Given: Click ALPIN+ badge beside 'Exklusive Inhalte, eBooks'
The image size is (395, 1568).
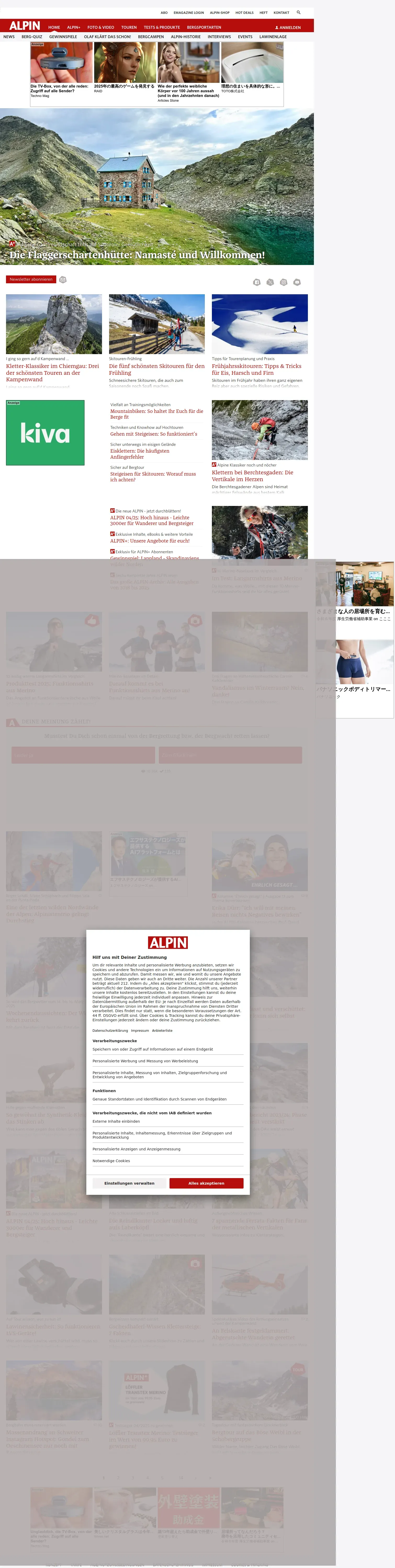Looking at the screenshot, I should pyautogui.click(x=112, y=534).
